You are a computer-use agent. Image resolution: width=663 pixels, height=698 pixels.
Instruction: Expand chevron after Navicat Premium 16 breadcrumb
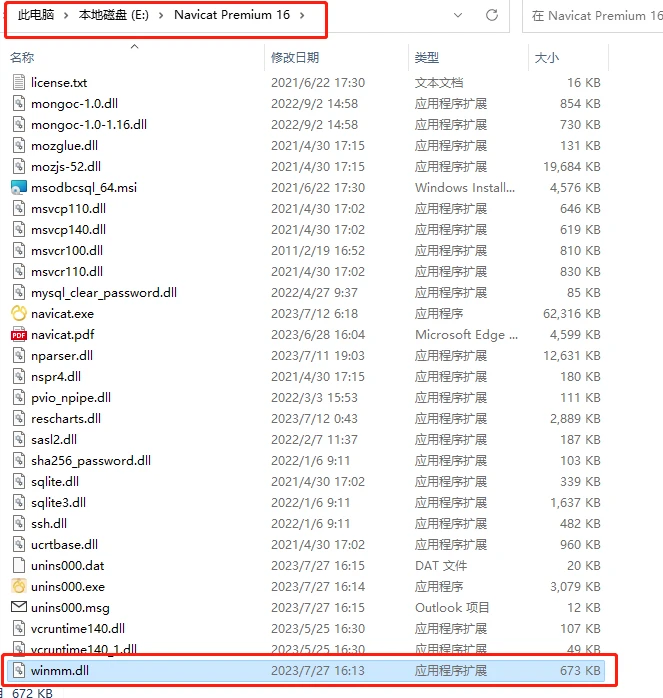click(x=302, y=16)
